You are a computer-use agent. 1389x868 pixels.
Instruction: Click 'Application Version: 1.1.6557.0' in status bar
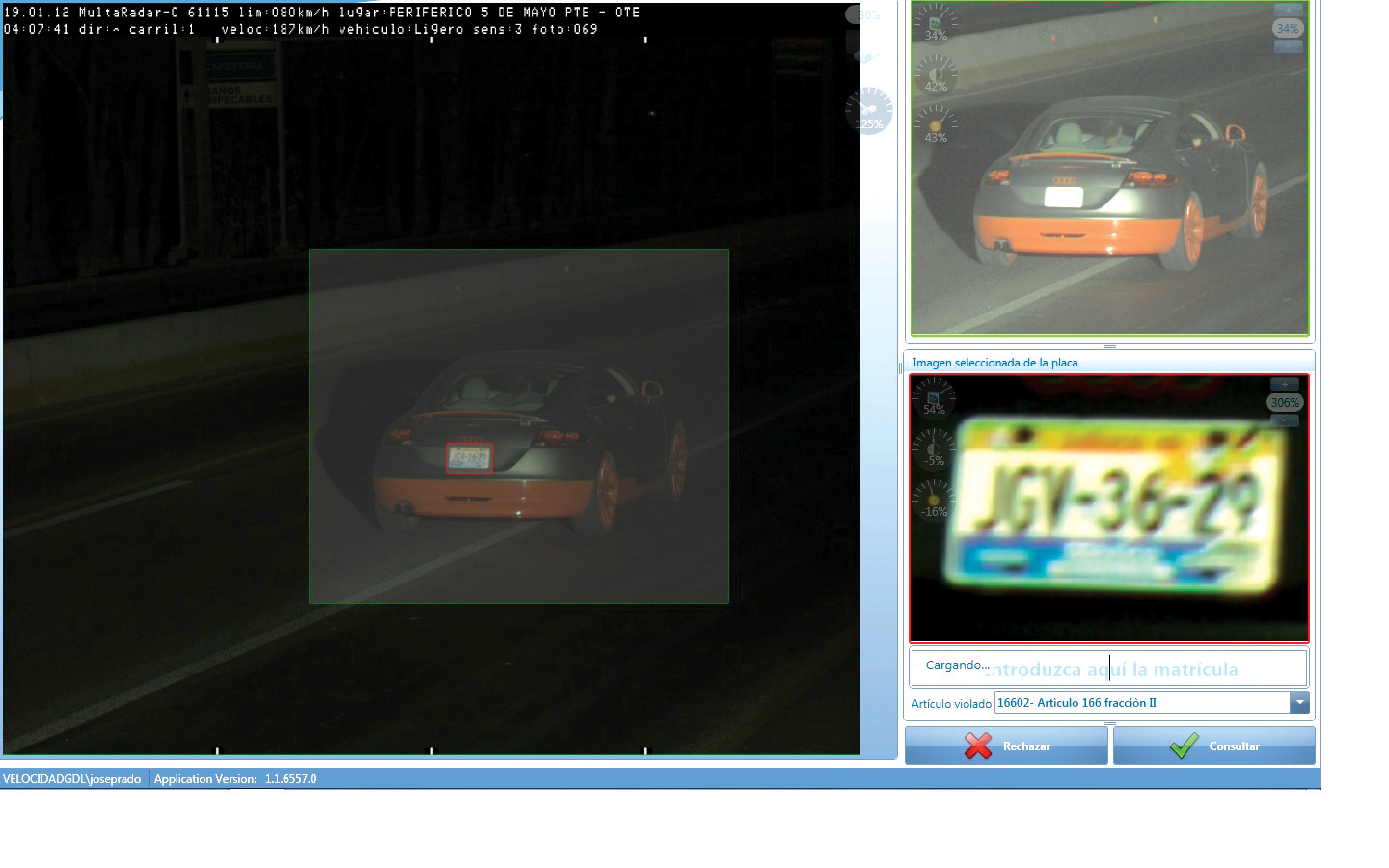tap(235, 779)
